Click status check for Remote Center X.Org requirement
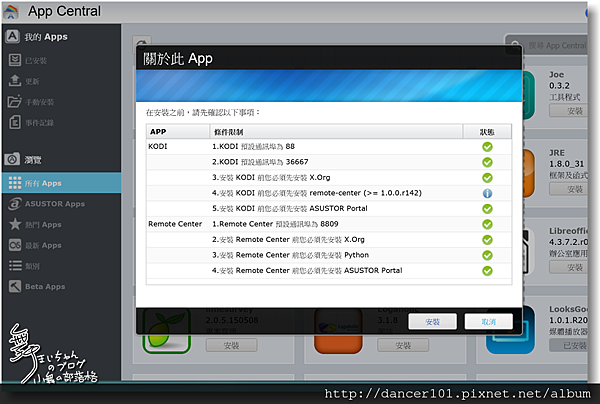 pyautogui.click(x=487, y=239)
